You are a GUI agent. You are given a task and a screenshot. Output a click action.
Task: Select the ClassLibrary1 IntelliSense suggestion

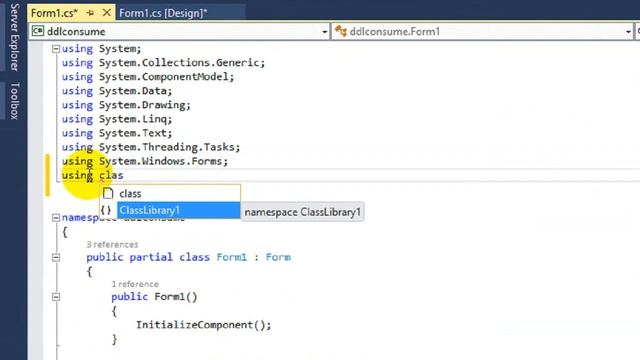point(178,210)
